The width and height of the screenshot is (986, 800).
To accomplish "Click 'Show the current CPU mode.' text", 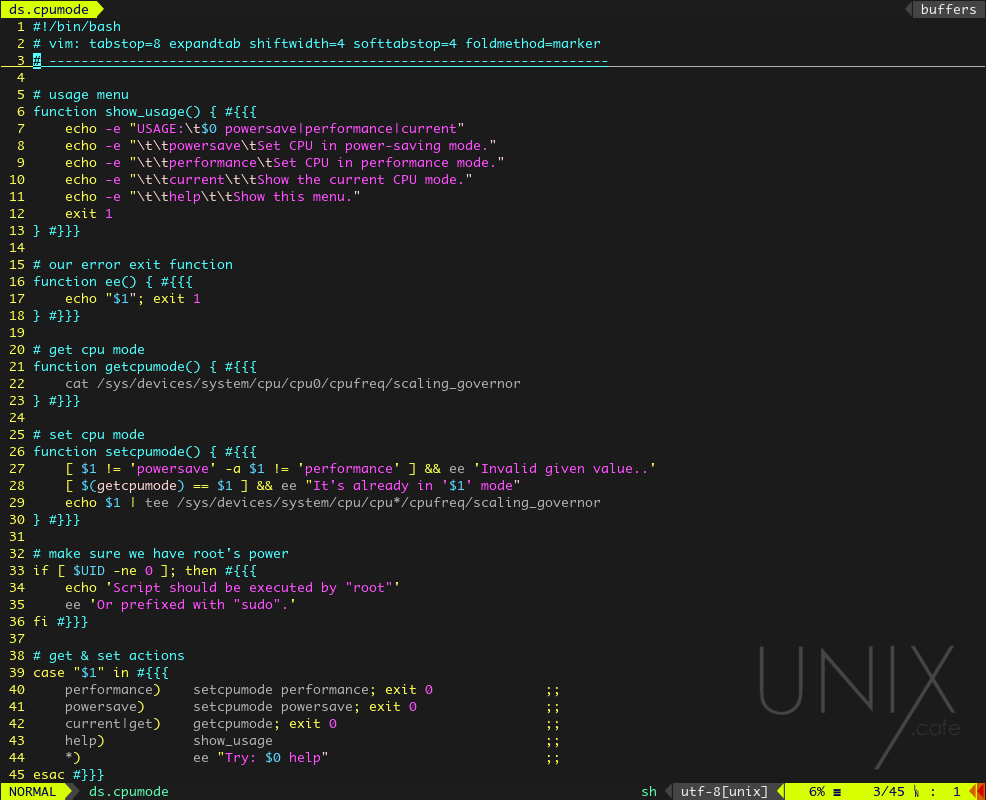I will pos(361,179).
